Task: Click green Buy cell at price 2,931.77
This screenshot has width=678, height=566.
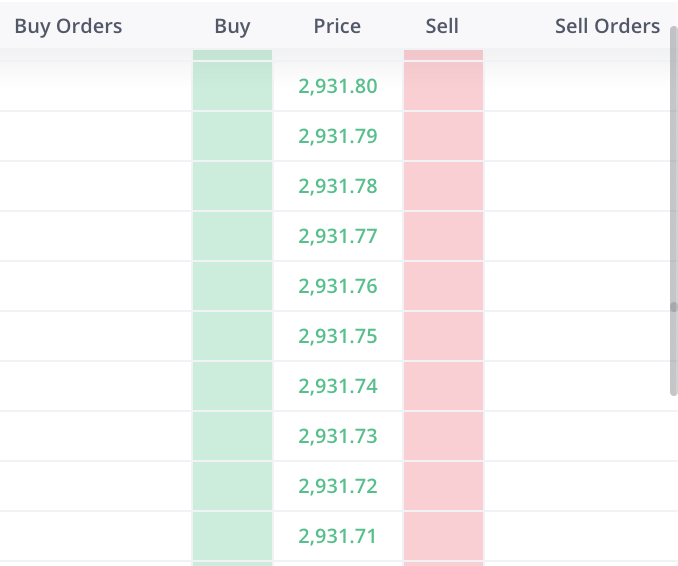Action: 232,236
